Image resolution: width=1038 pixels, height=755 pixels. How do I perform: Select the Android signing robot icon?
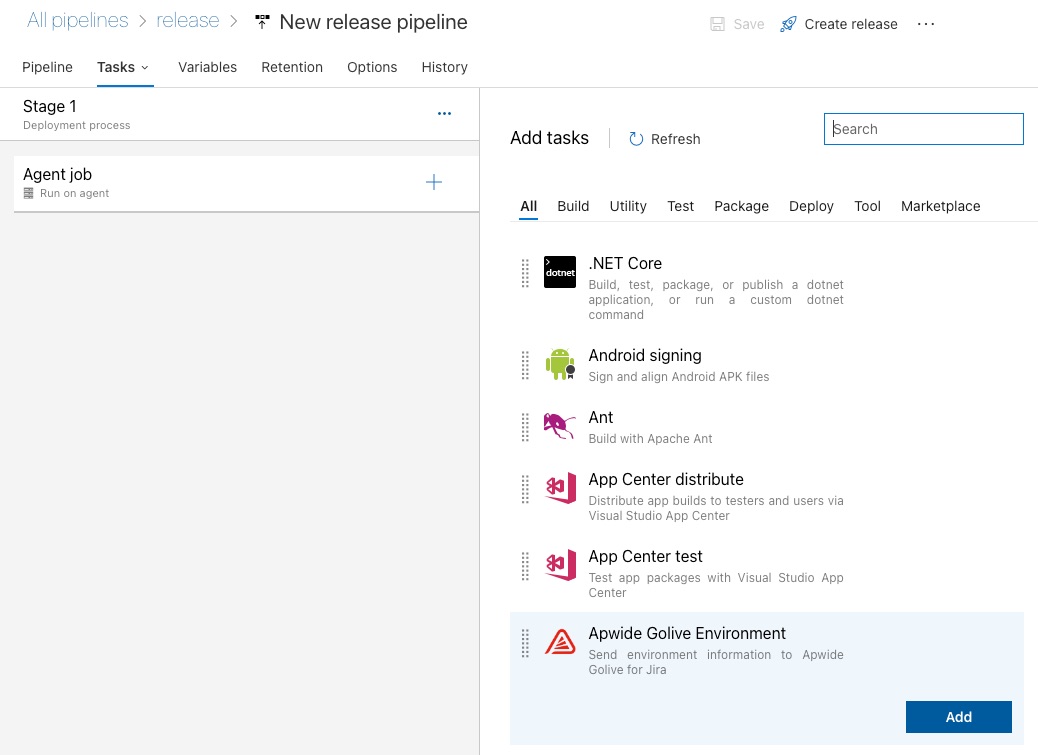[x=560, y=364]
